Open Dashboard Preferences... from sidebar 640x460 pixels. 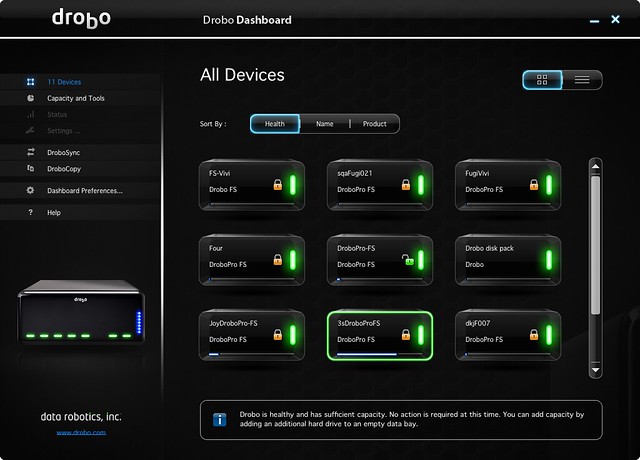coord(80,191)
